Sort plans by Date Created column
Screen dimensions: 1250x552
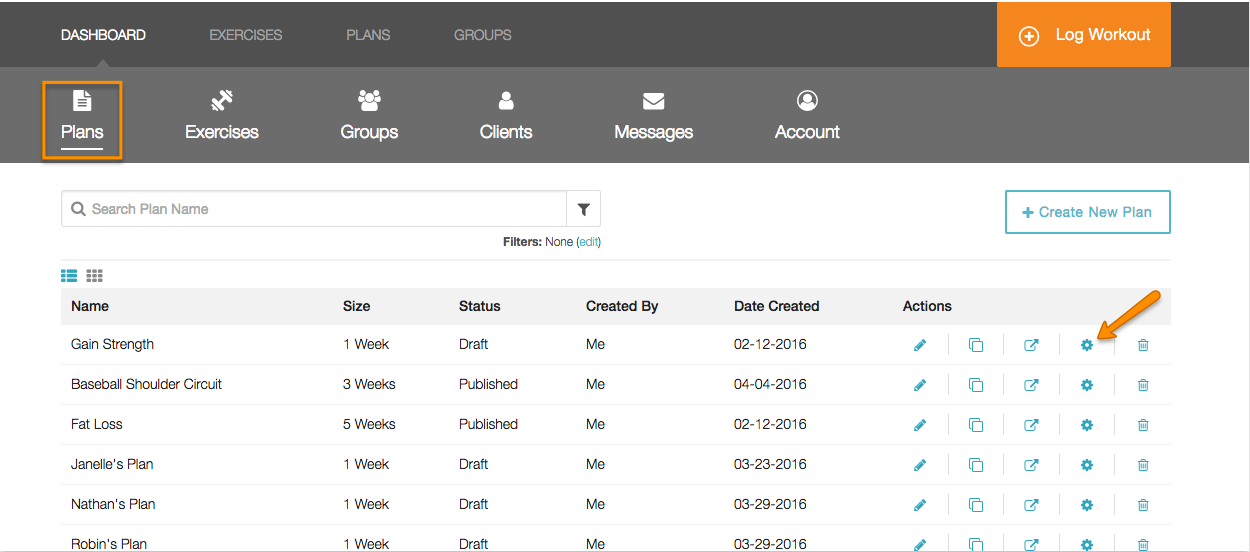pos(776,306)
